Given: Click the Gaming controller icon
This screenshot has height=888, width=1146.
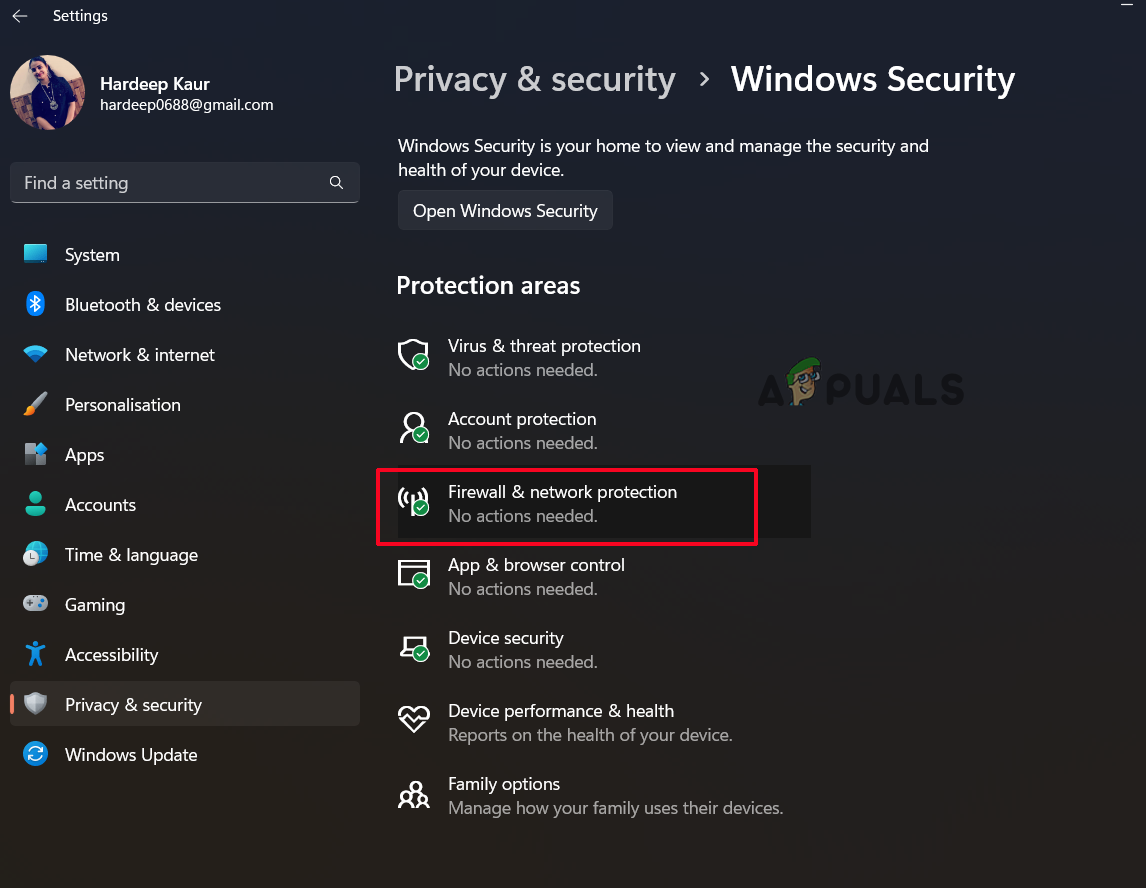Looking at the screenshot, I should coord(35,604).
